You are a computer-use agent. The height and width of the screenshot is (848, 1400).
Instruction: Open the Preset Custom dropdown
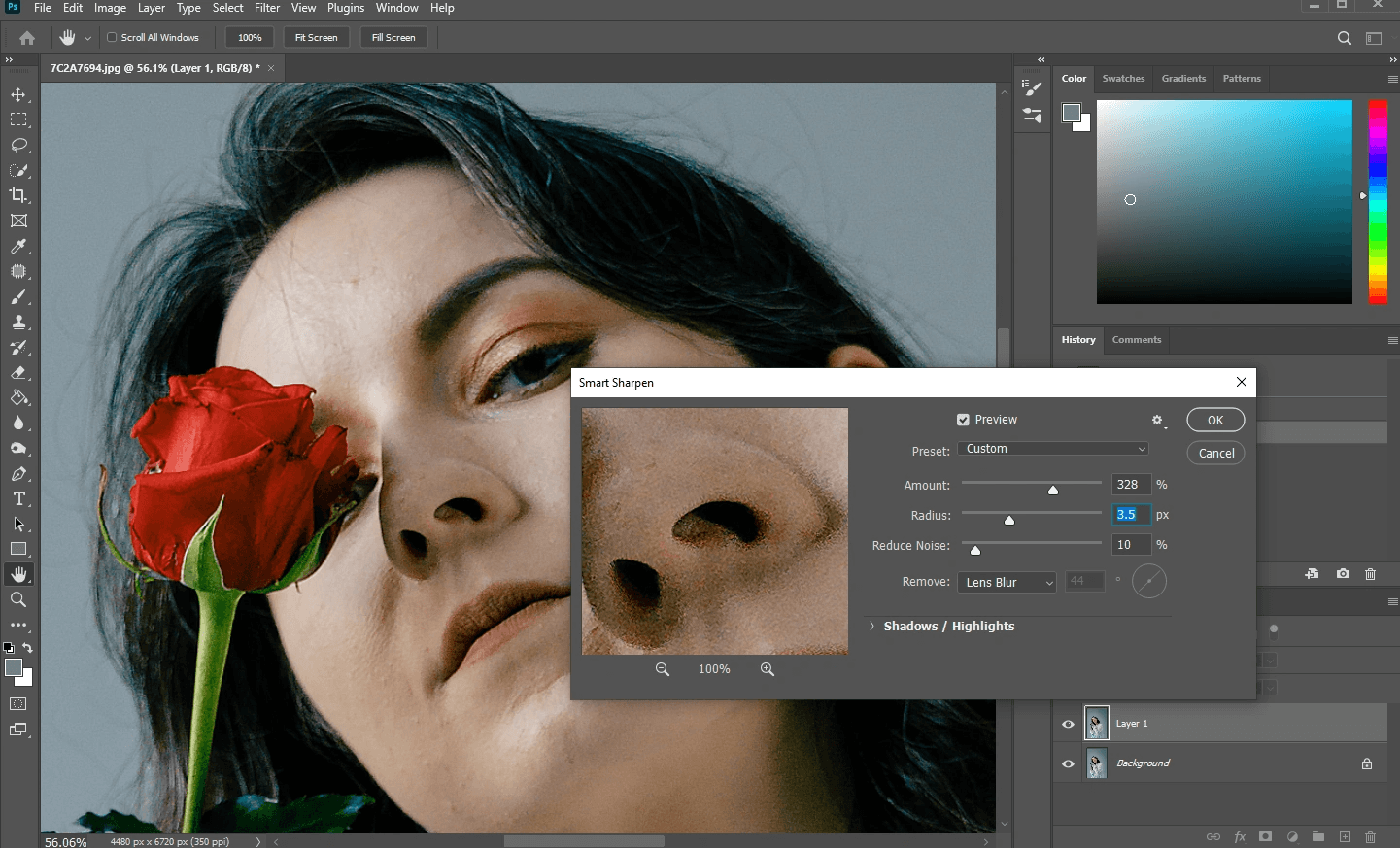pyautogui.click(x=1053, y=449)
